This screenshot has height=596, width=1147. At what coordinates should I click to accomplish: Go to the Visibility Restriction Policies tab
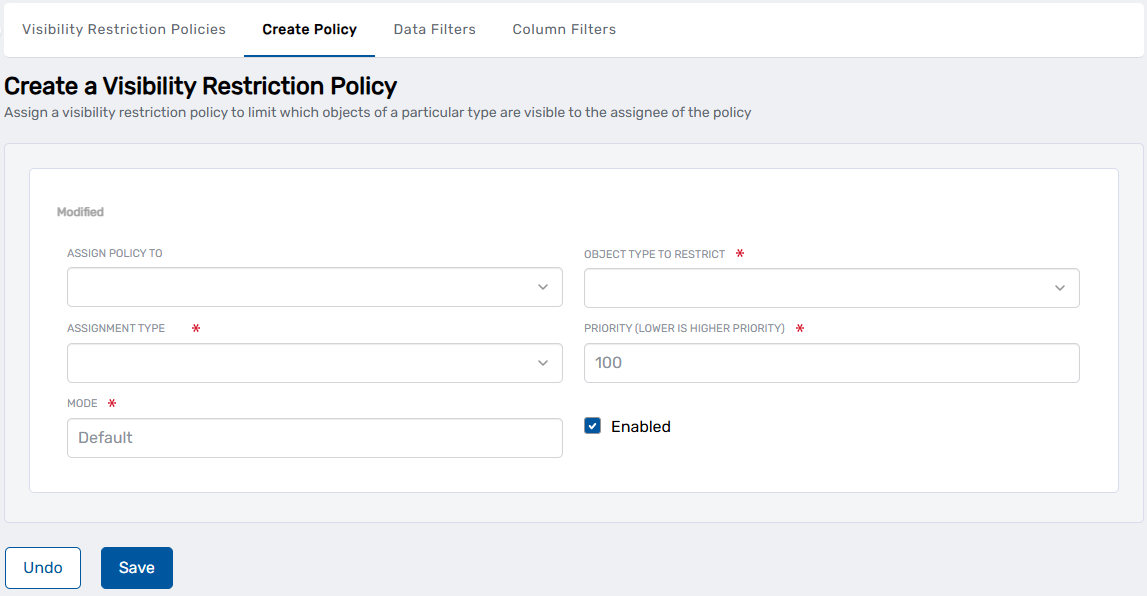pos(123,29)
